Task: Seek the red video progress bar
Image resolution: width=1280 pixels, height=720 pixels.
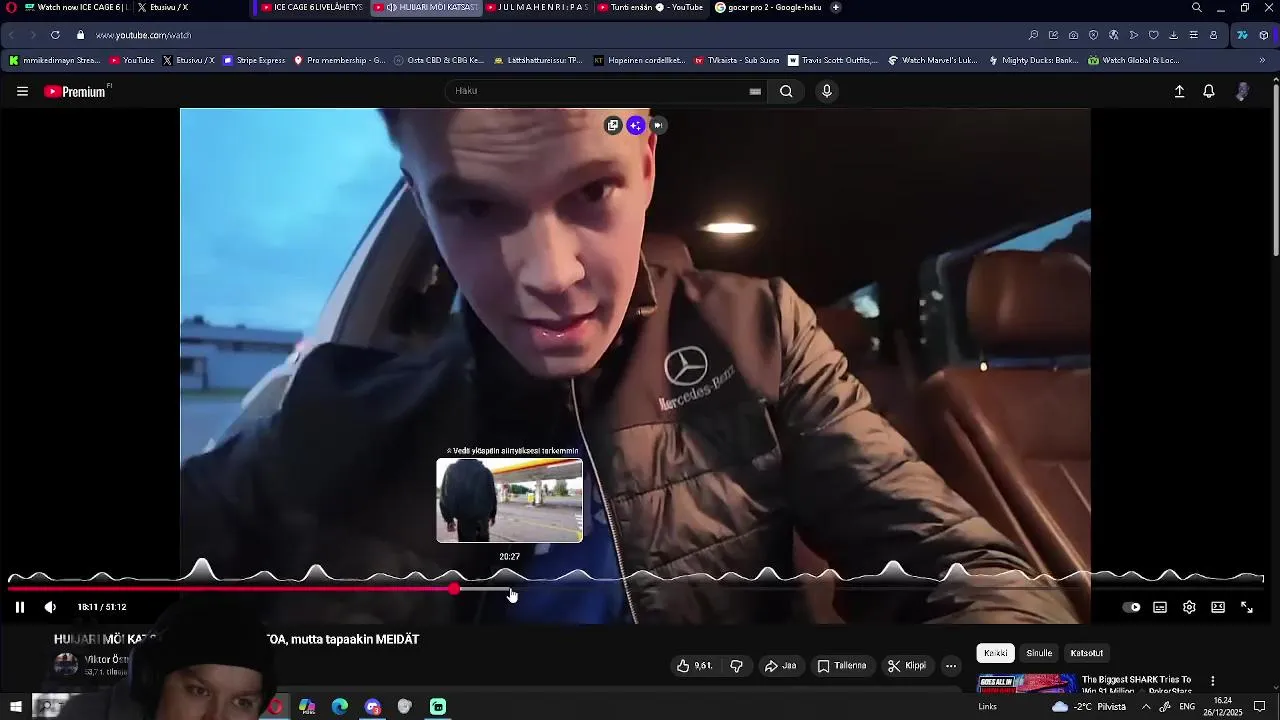Action: [x=231, y=589]
